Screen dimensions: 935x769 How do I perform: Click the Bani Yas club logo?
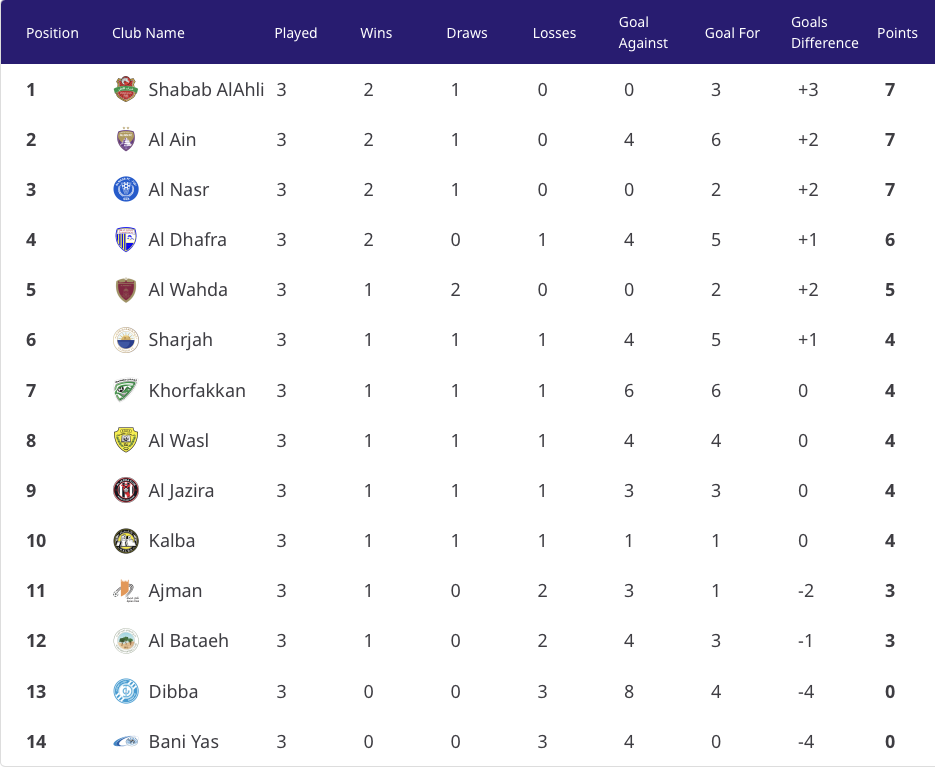pyautogui.click(x=126, y=742)
